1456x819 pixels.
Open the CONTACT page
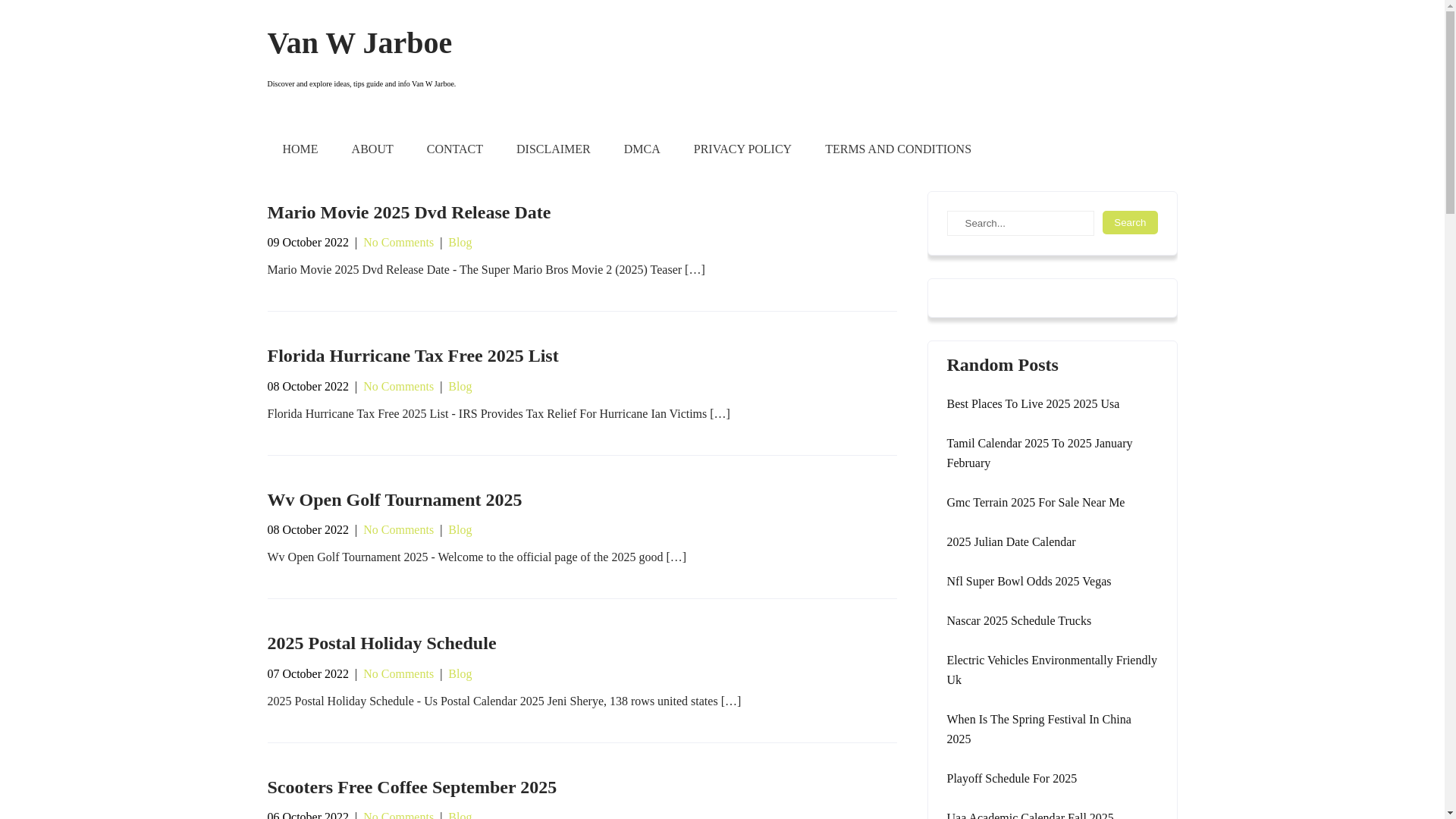tap(455, 149)
